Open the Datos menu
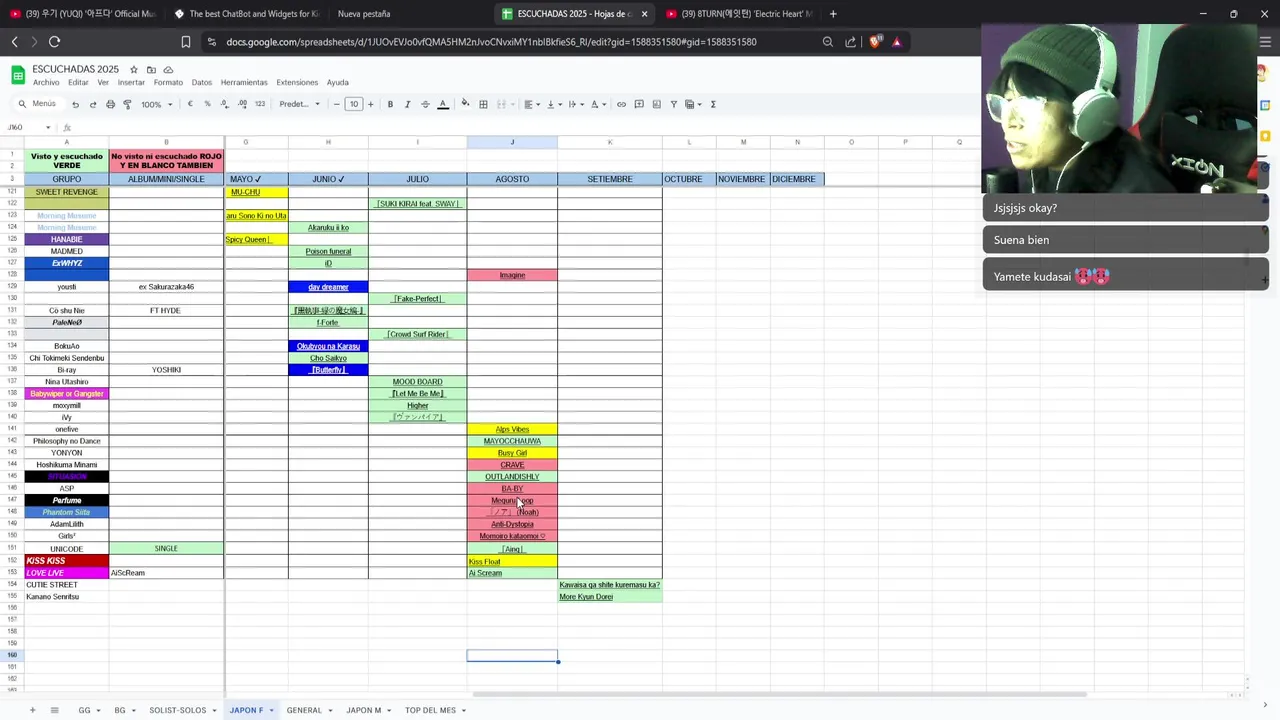1280x720 pixels. (x=201, y=82)
